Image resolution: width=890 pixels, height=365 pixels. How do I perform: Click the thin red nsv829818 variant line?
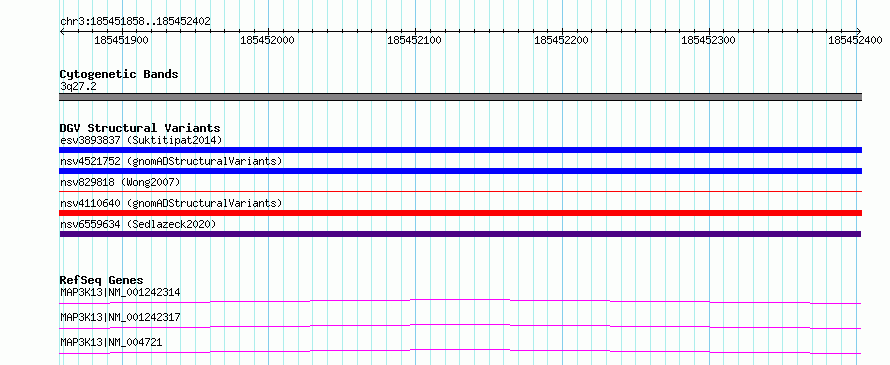(460, 192)
